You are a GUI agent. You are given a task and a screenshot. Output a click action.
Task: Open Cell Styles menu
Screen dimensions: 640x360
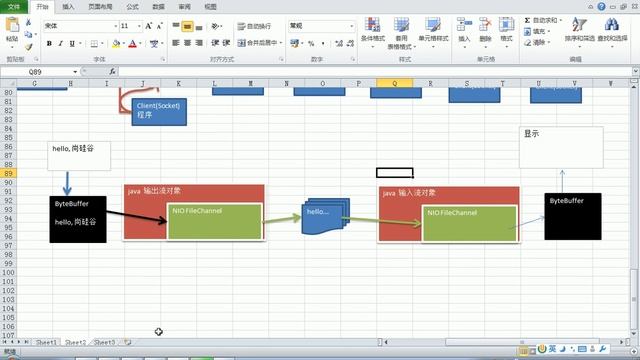tap(433, 32)
